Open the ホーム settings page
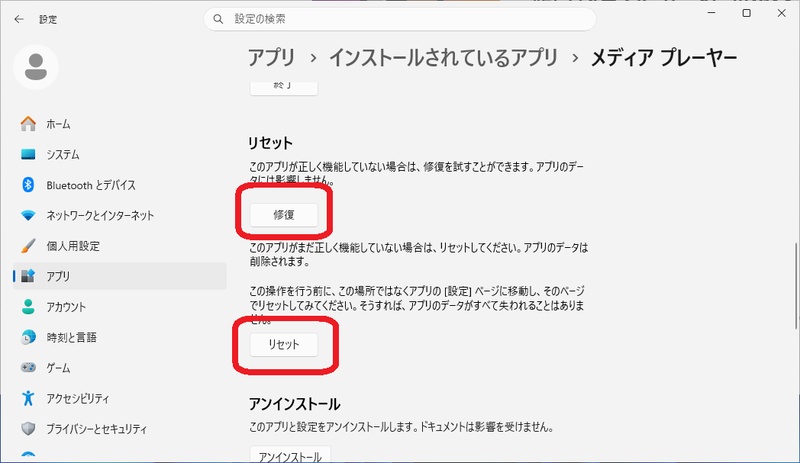800x463 pixels. [119, 124]
